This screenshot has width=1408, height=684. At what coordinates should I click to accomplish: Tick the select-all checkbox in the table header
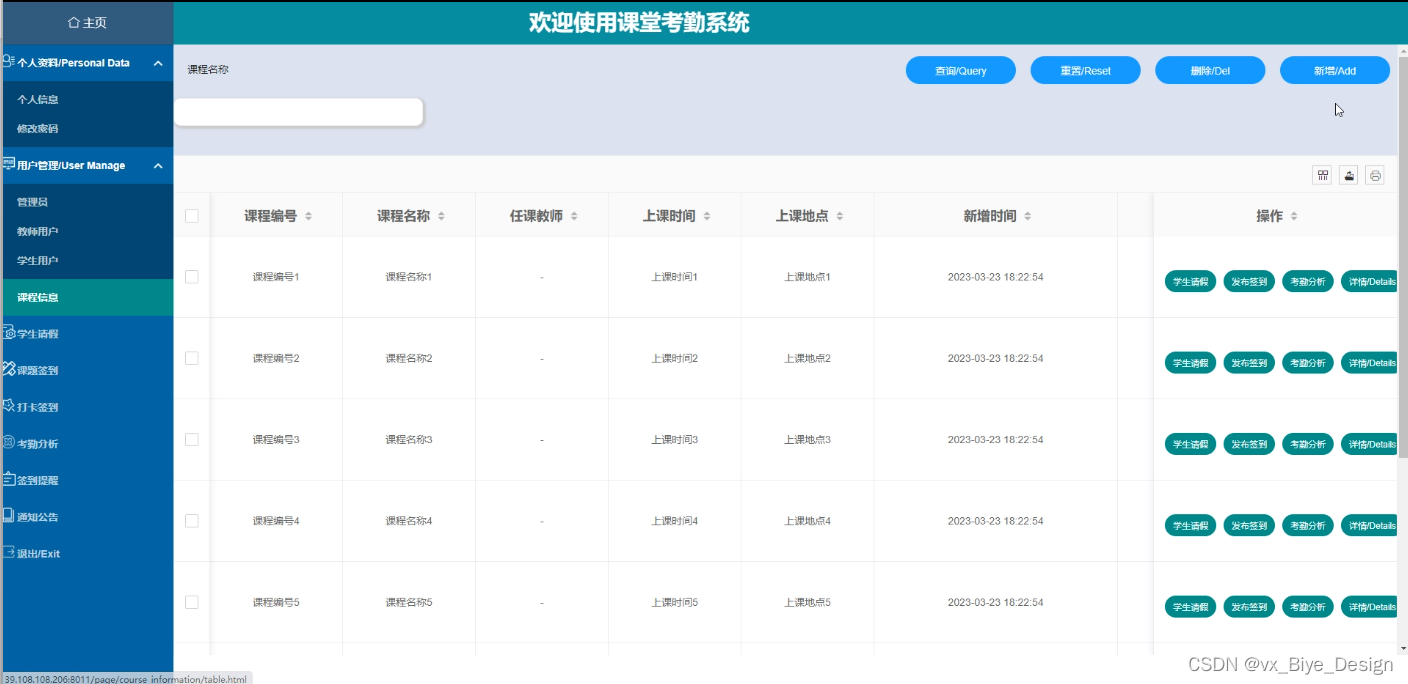[x=192, y=216]
